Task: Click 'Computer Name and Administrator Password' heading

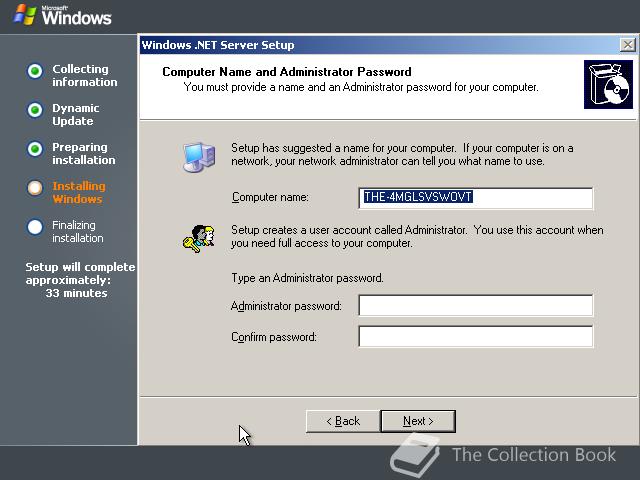Action: click(287, 72)
